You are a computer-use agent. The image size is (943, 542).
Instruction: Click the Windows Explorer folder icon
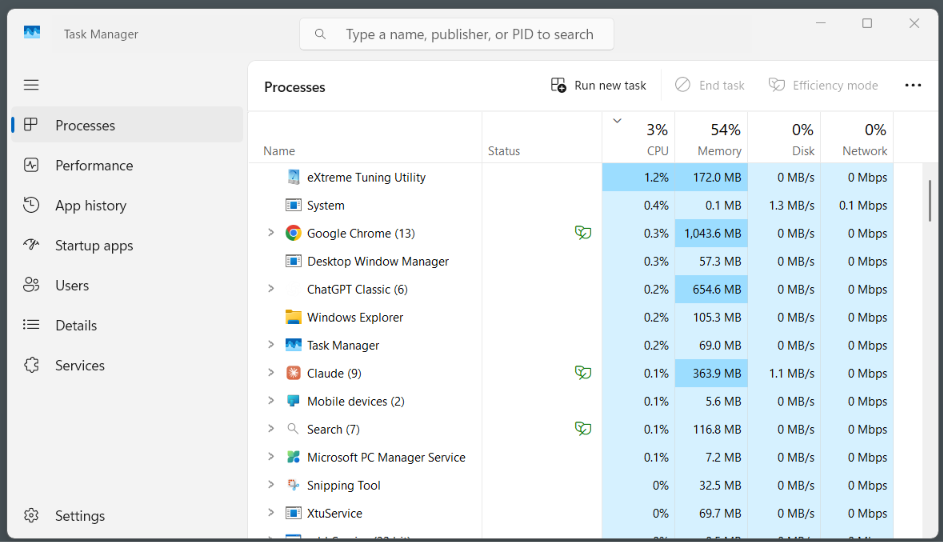[293, 317]
